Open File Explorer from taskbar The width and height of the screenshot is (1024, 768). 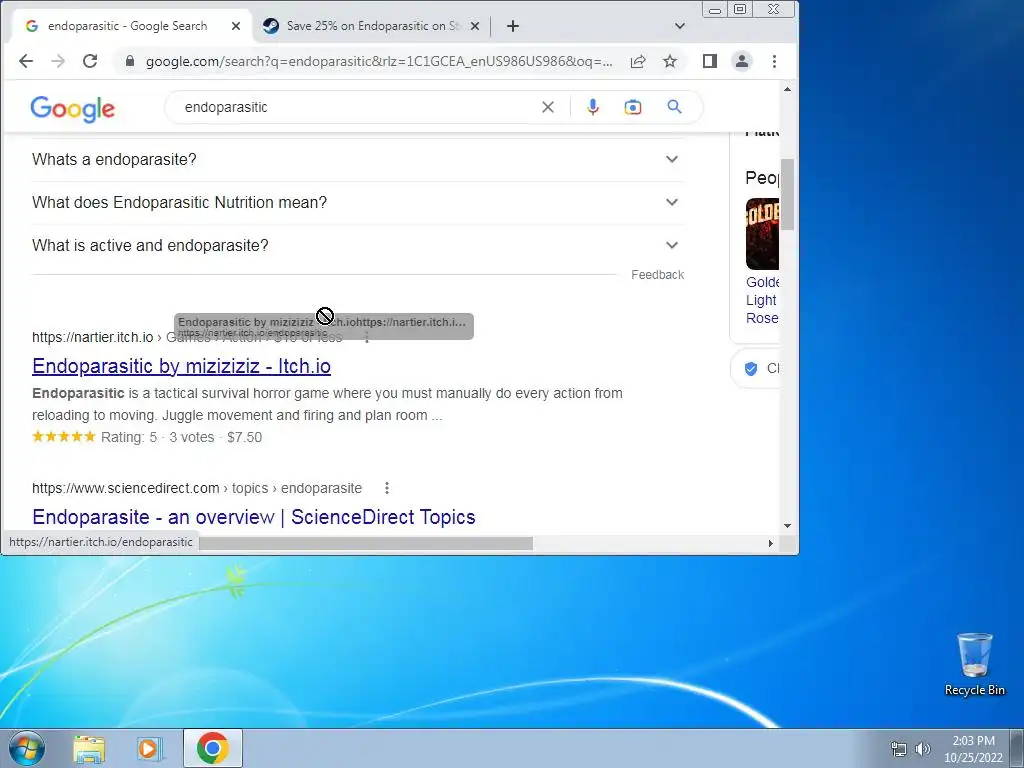tap(89, 748)
